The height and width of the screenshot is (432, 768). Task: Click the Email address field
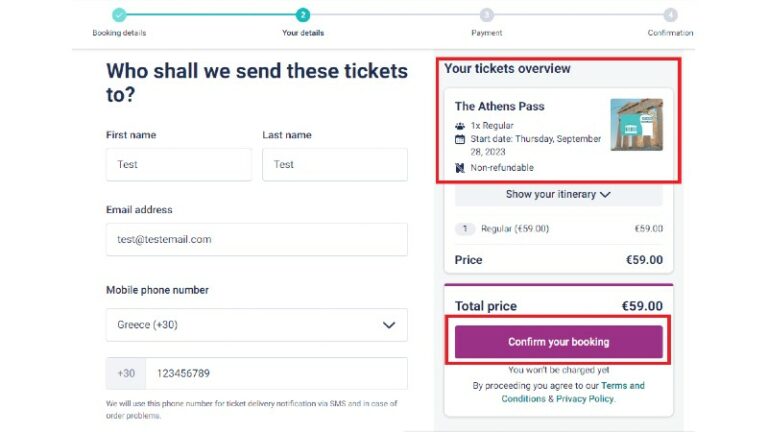tap(256, 240)
